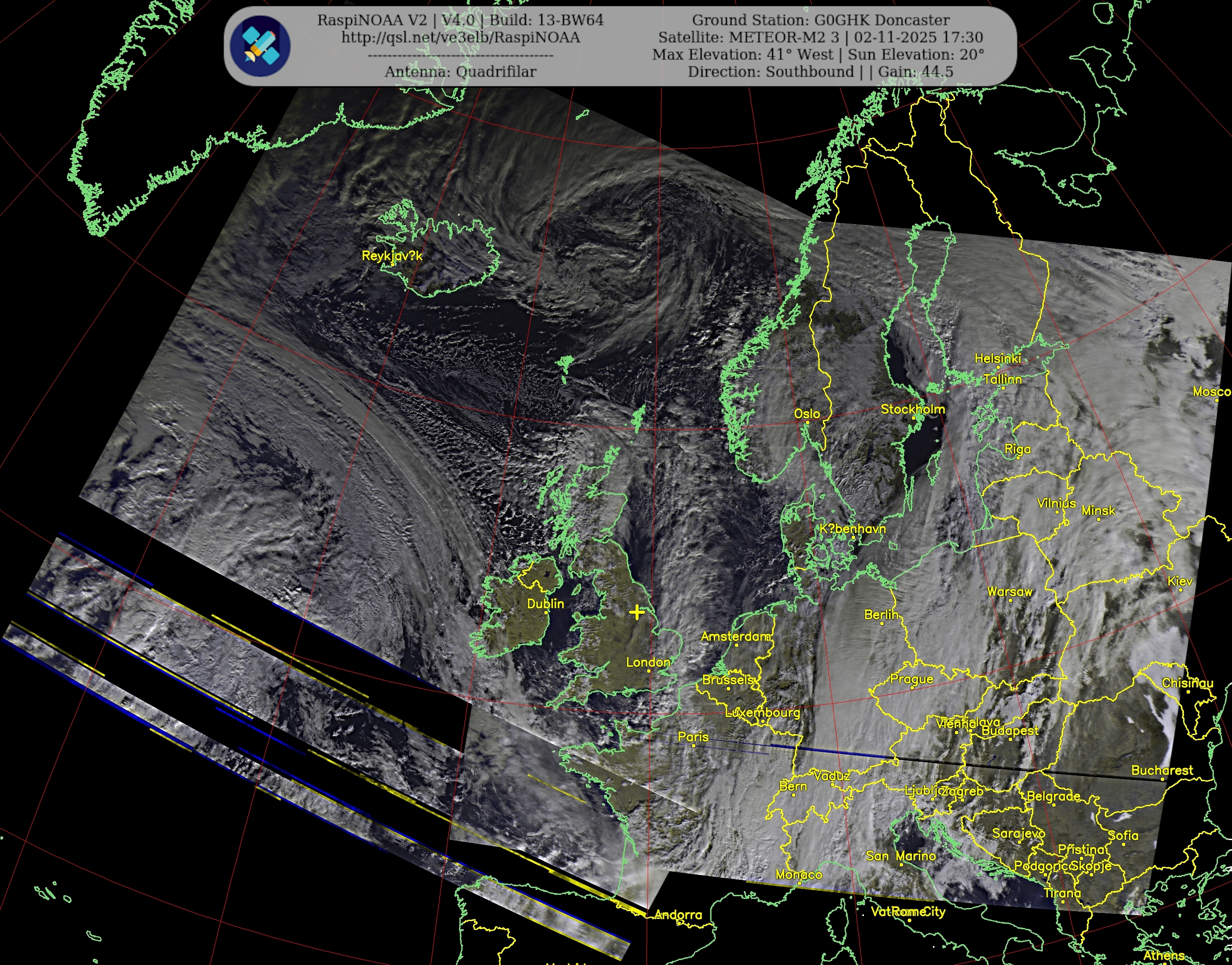Screen dimensions: 1232x965
Task: Click the yellow ground station cross marker
Action: [x=637, y=612]
